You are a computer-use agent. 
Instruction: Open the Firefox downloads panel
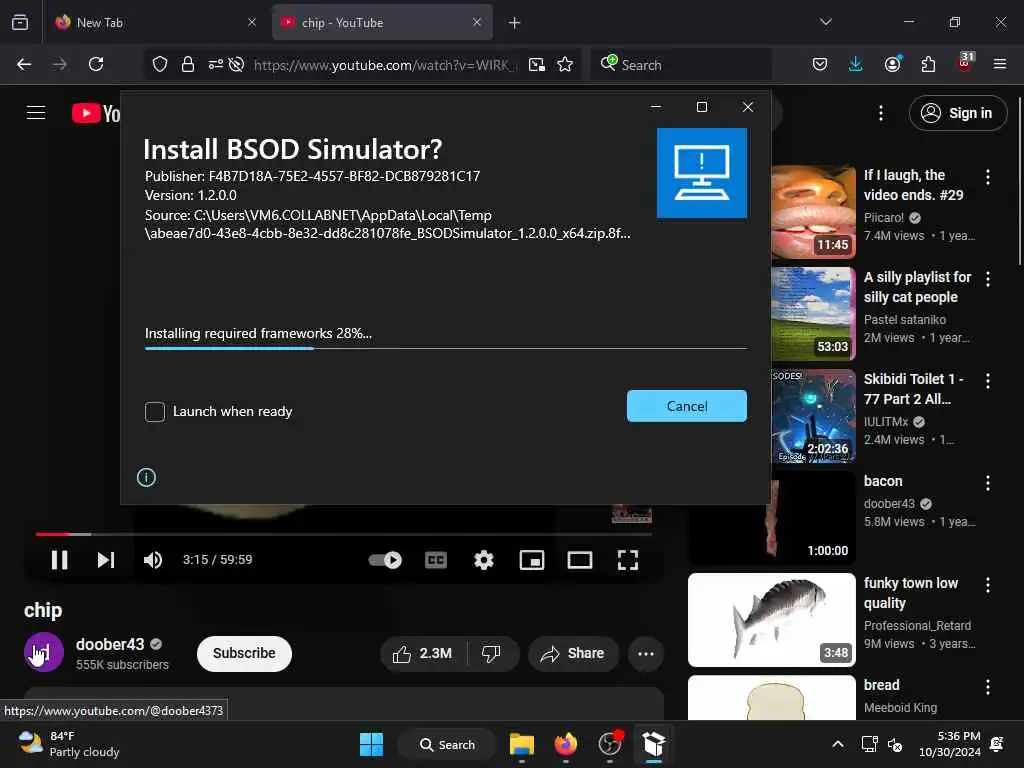tap(856, 64)
